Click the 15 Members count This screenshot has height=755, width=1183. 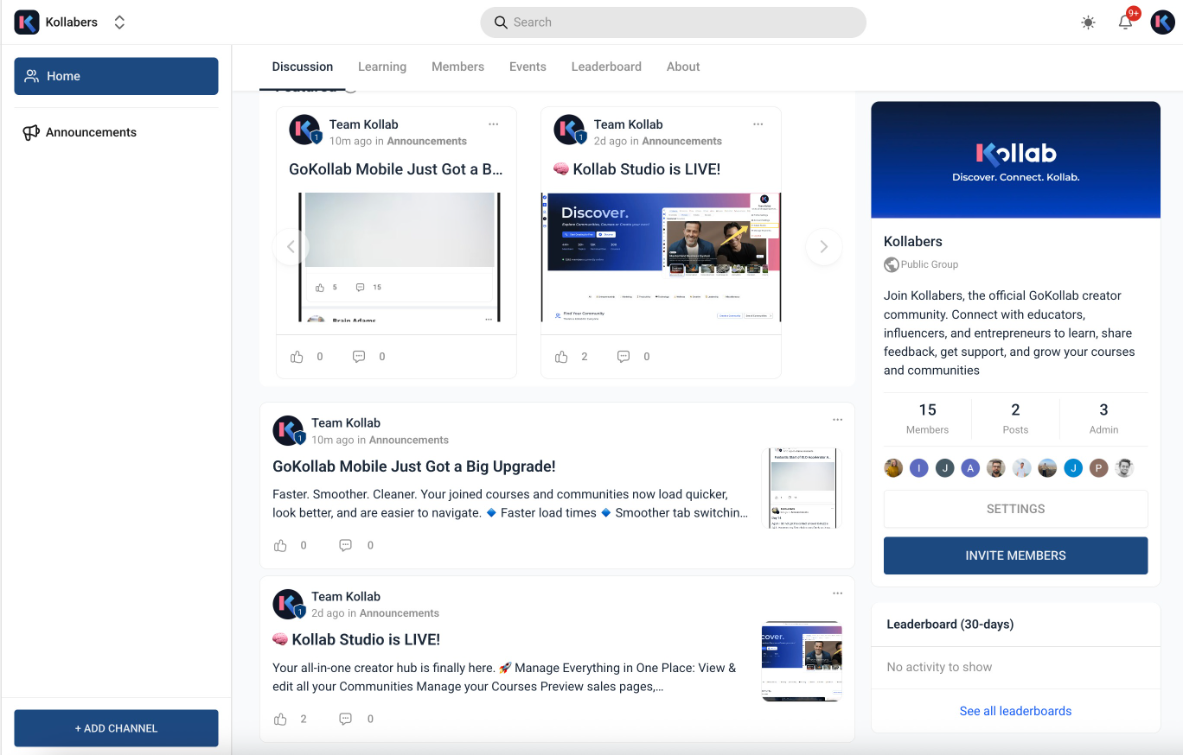pos(927,419)
